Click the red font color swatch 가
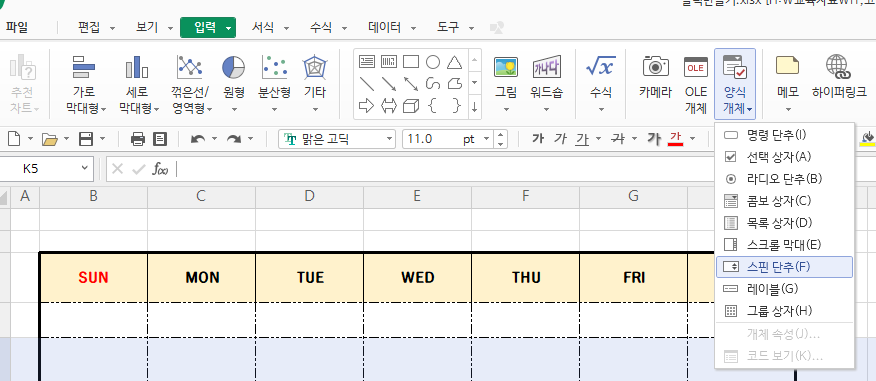 [x=675, y=139]
